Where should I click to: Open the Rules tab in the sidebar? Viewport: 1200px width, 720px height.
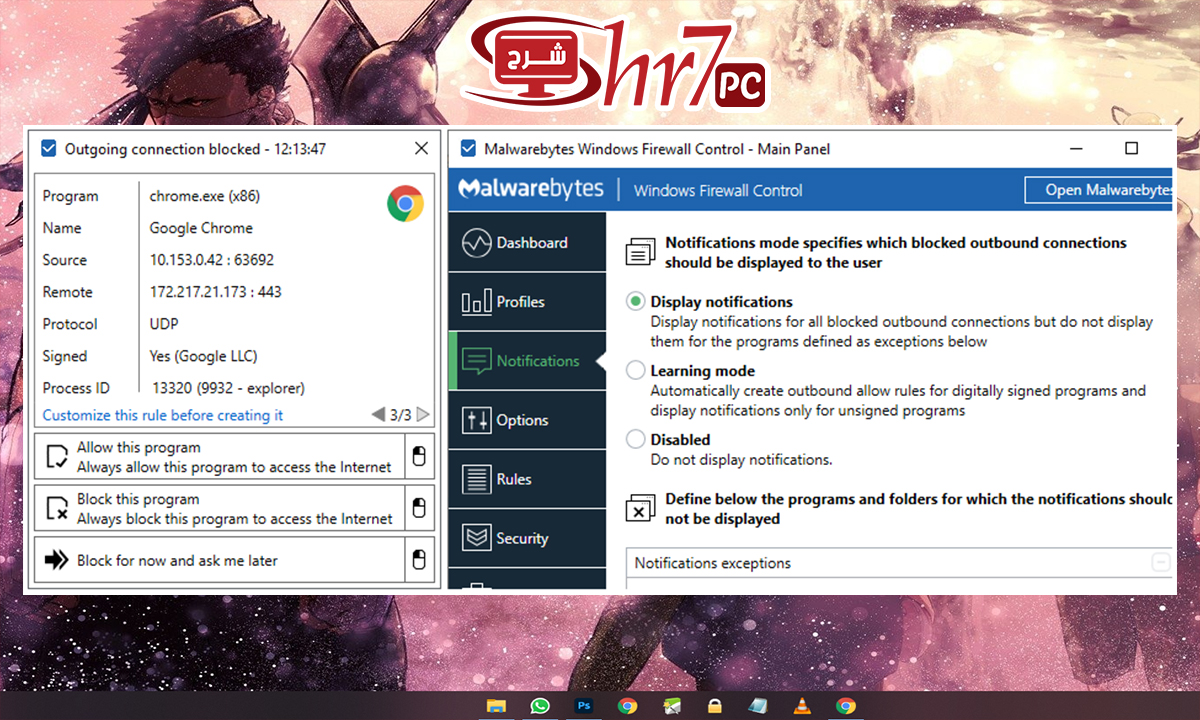527,479
